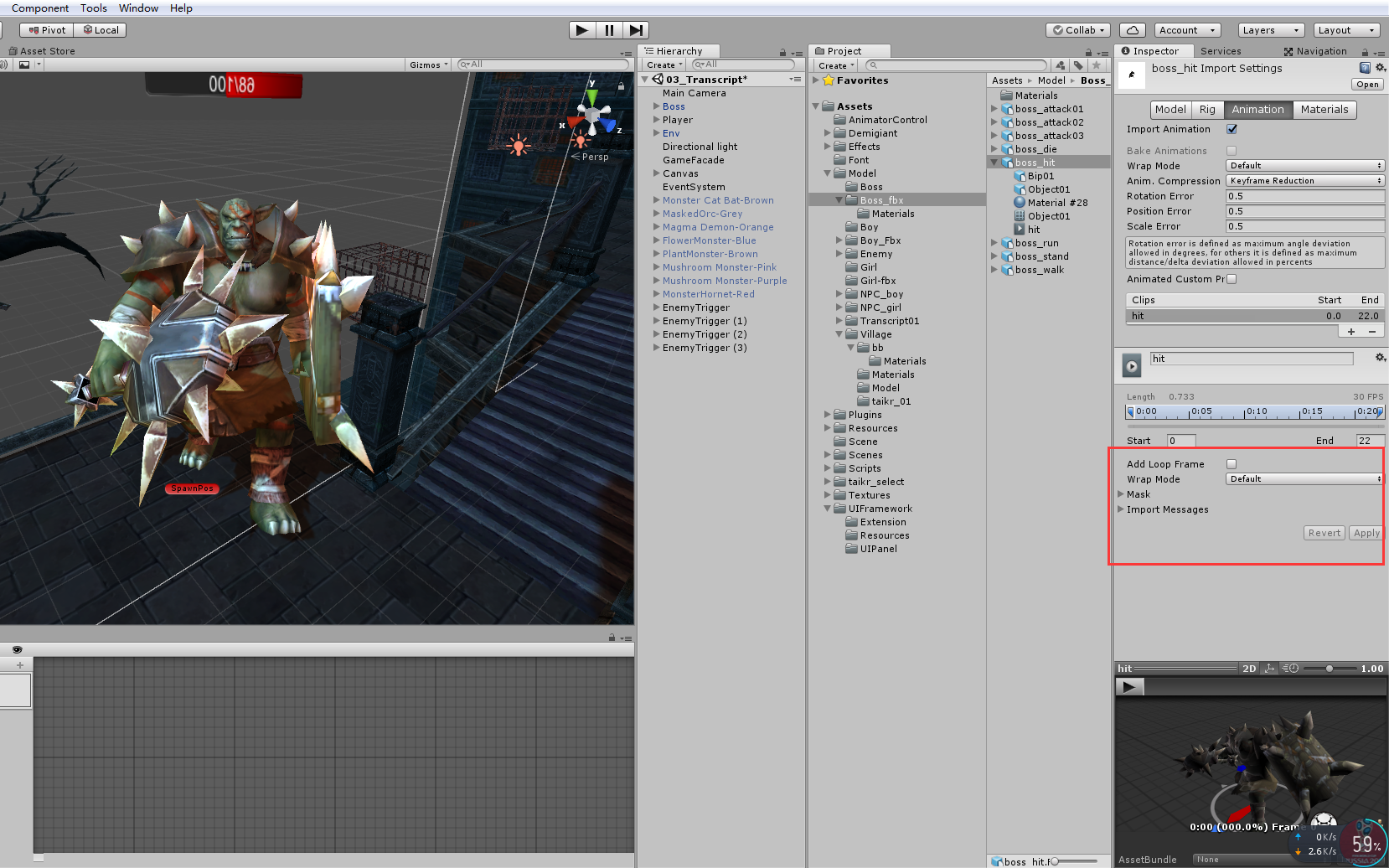Adjust the preview speed slider
The width and height of the screenshot is (1389, 868).
click(1330, 669)
